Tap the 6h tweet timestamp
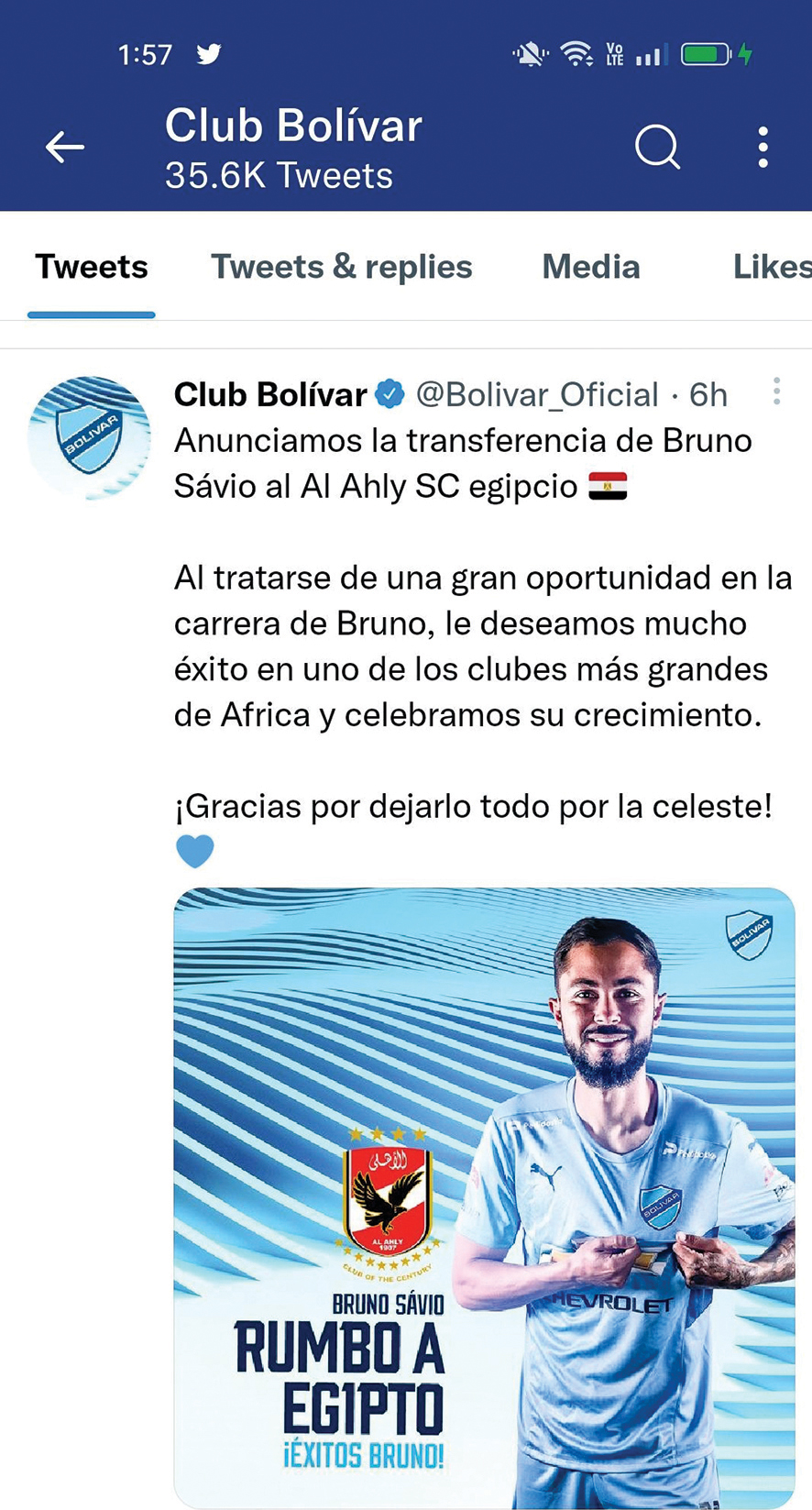Screen dimensions: 812x1510 click(708, 394)
